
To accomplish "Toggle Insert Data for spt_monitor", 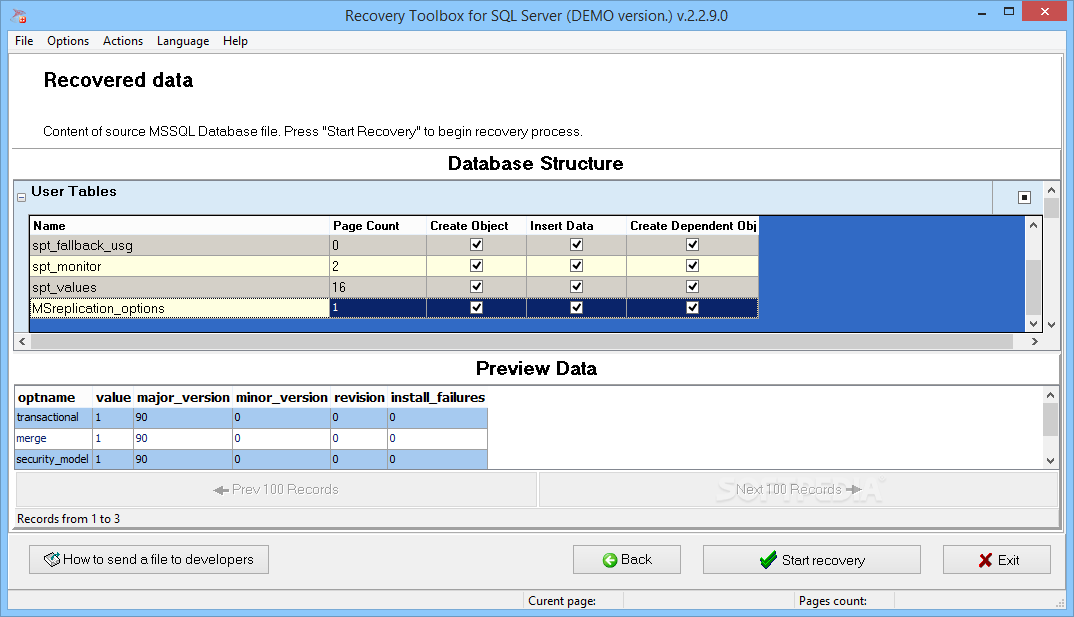I will coord(577,266).
